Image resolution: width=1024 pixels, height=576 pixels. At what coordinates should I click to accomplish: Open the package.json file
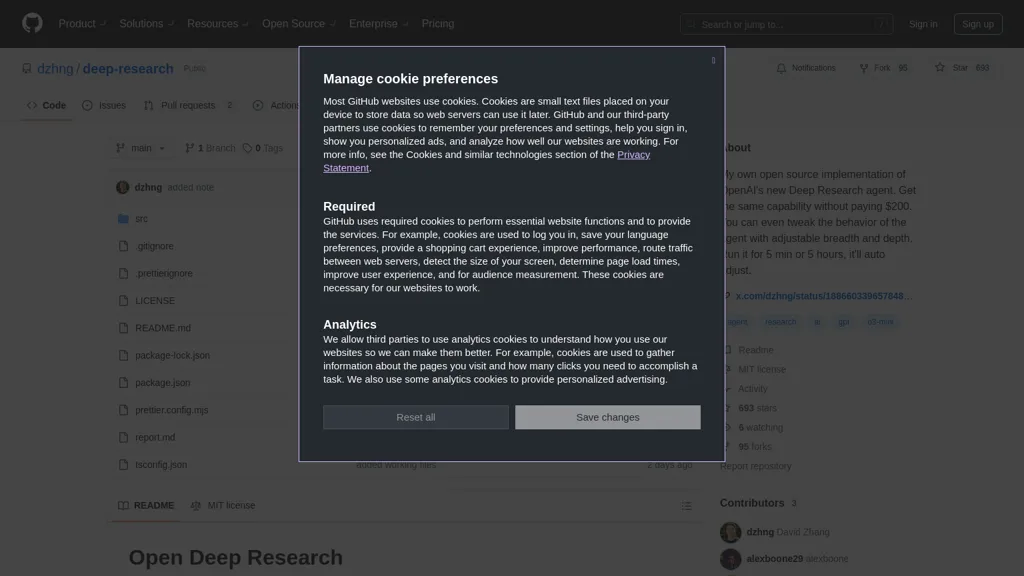tap(163, 383)
